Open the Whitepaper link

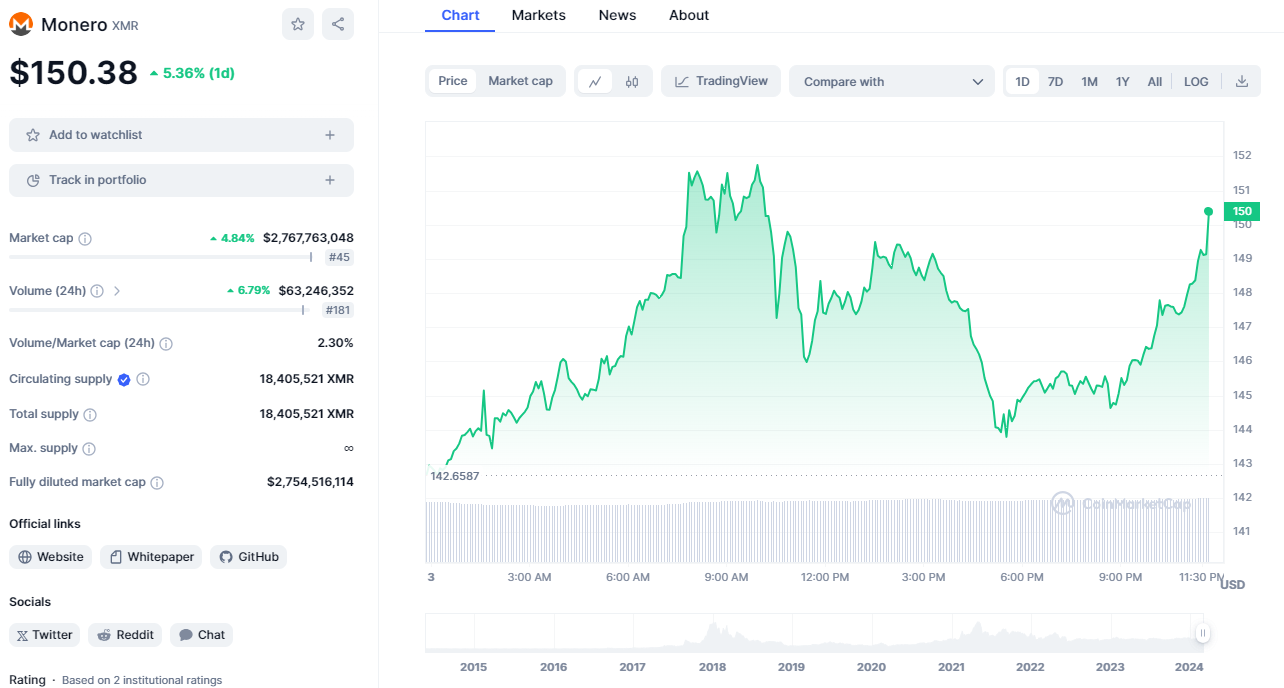click(x=151, y=557)
